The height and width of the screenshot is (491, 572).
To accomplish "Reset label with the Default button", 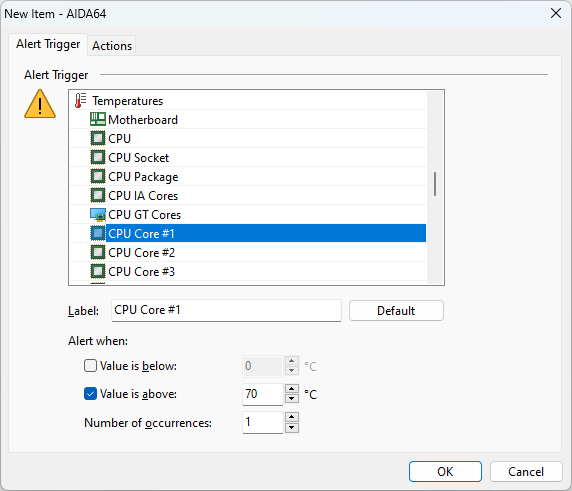I will point(396,310).
